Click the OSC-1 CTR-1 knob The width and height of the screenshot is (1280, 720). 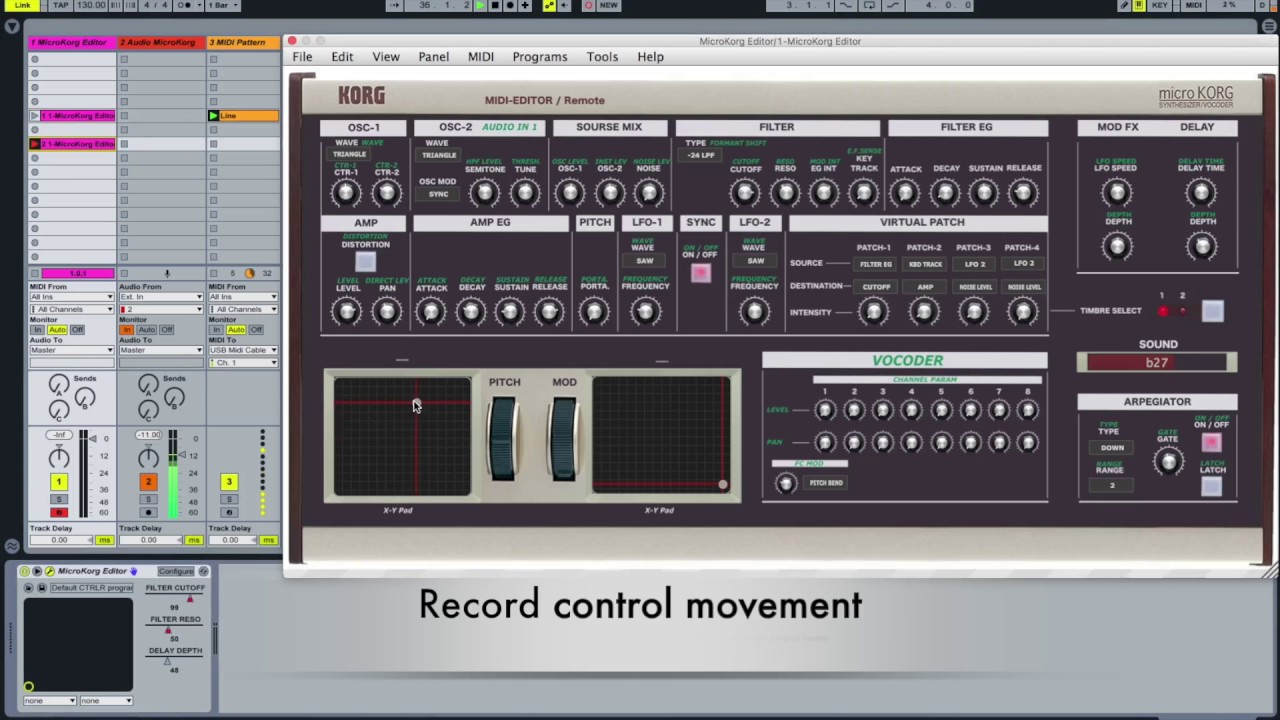[346, 192]
